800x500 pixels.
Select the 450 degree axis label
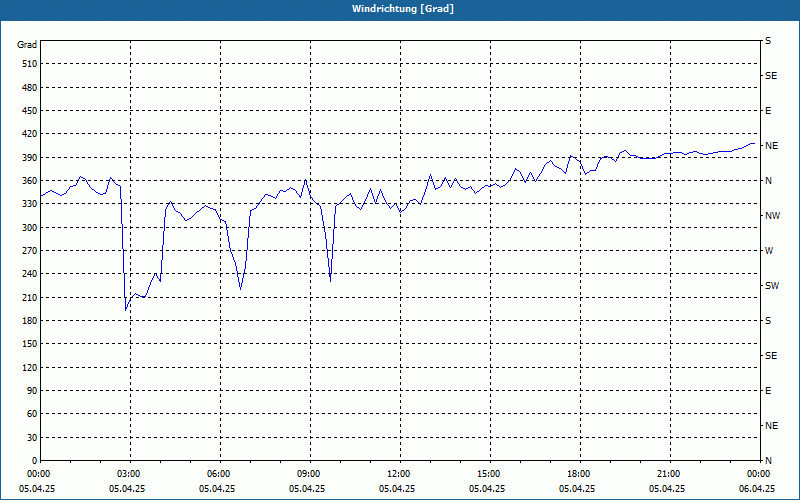tap(30, 111)
